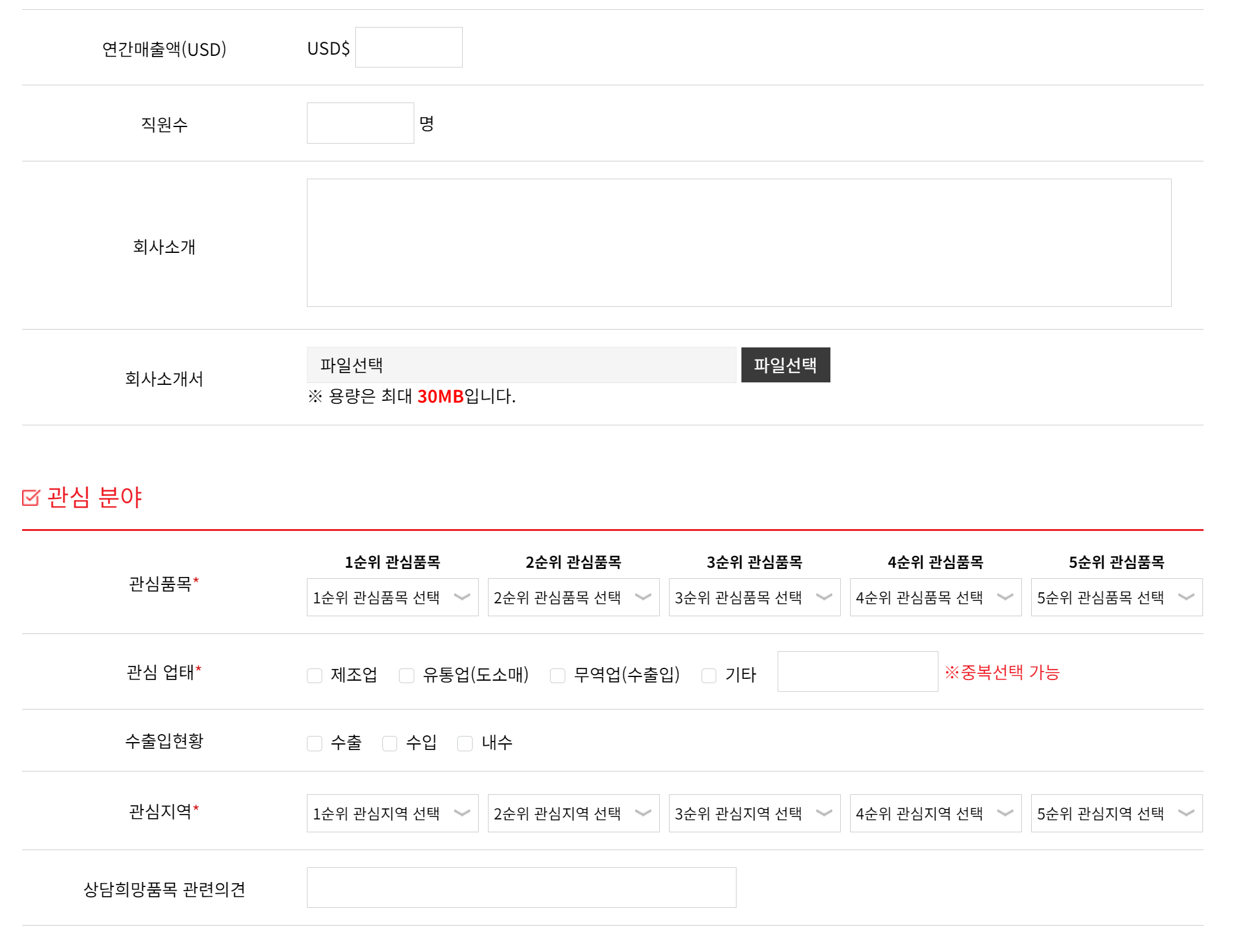Tick the 유통업(도소매) checkbox
The height and width of the screenshot is (952, 1249).
coord(406,675)
